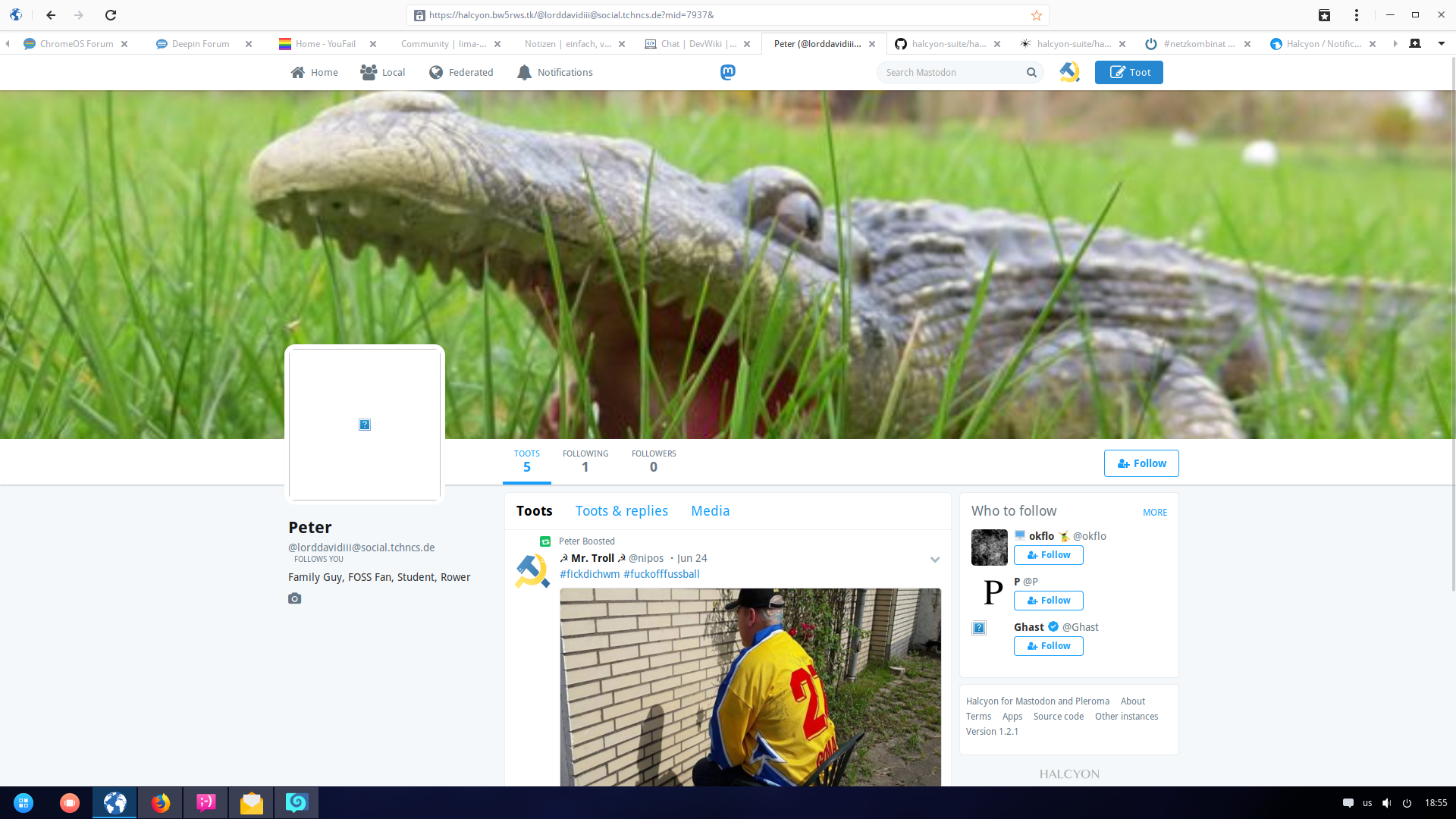1456x819 pixels.
Task: Open browser three-dot menu
Action: (x=1357, y=15)
